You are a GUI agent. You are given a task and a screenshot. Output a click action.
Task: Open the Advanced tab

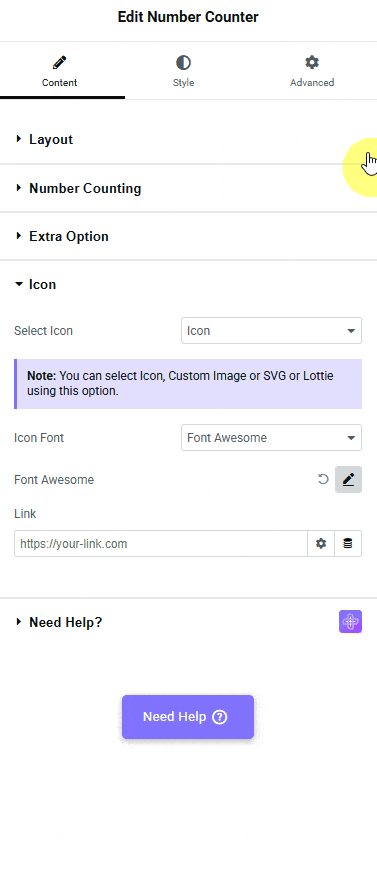point(312,71)
